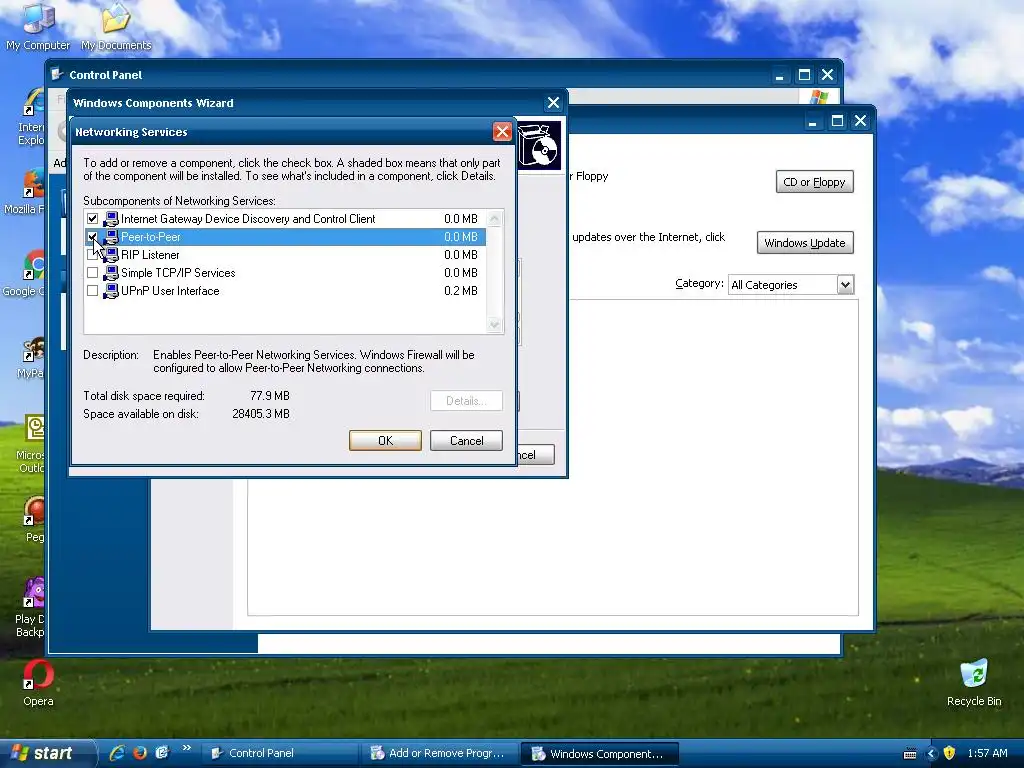Open the Category dropdown arrow
The height and width of the screenshot is (768, 1024).
coord(845,285)
